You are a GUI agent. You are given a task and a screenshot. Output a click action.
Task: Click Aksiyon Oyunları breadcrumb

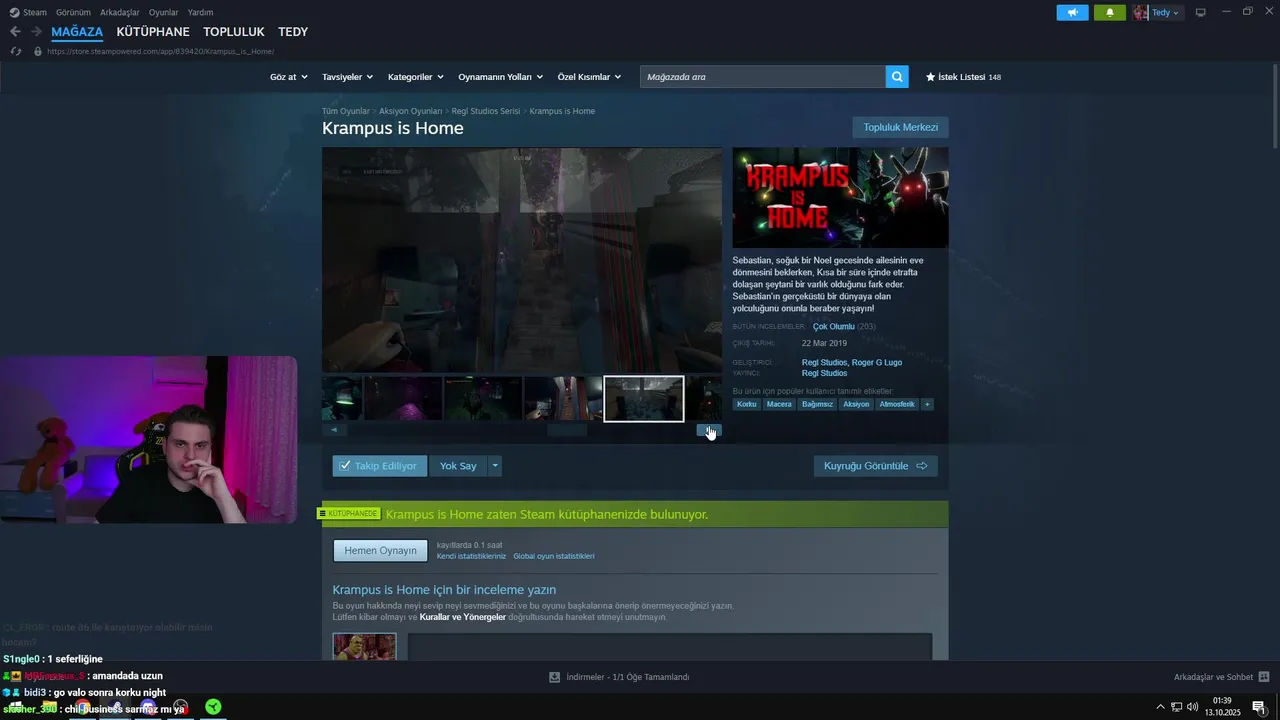[x=410, y=111]
